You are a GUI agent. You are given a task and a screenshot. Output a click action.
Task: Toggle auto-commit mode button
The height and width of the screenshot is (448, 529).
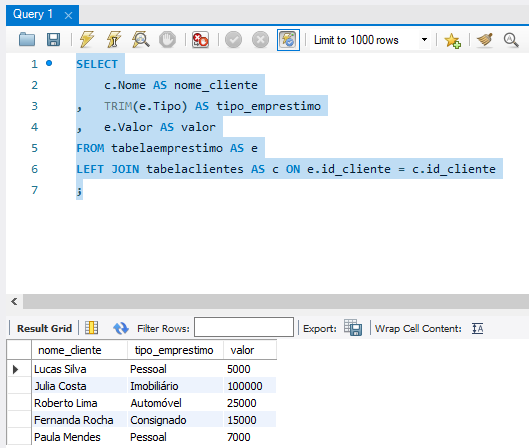click(x=288, y=40)
